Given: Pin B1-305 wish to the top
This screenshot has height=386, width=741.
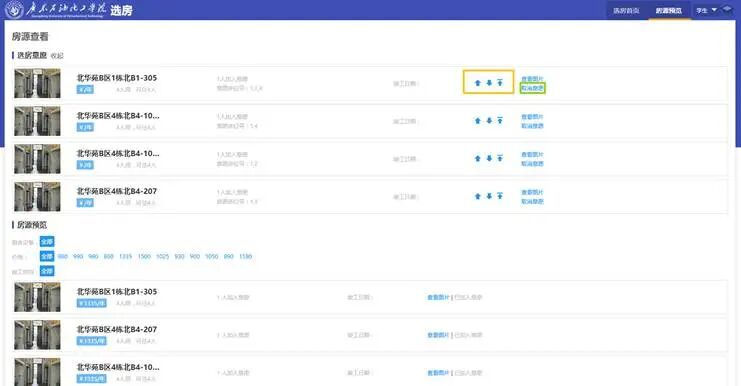Looking at the screenshot, I should pos(500,83).
